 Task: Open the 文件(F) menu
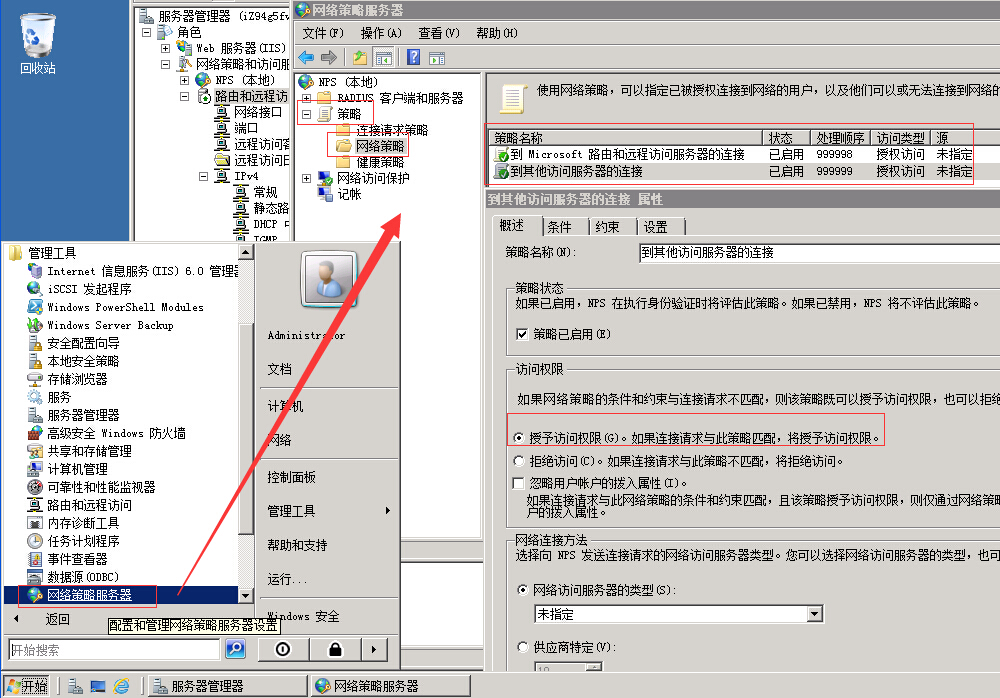click(x=323, y=33)
